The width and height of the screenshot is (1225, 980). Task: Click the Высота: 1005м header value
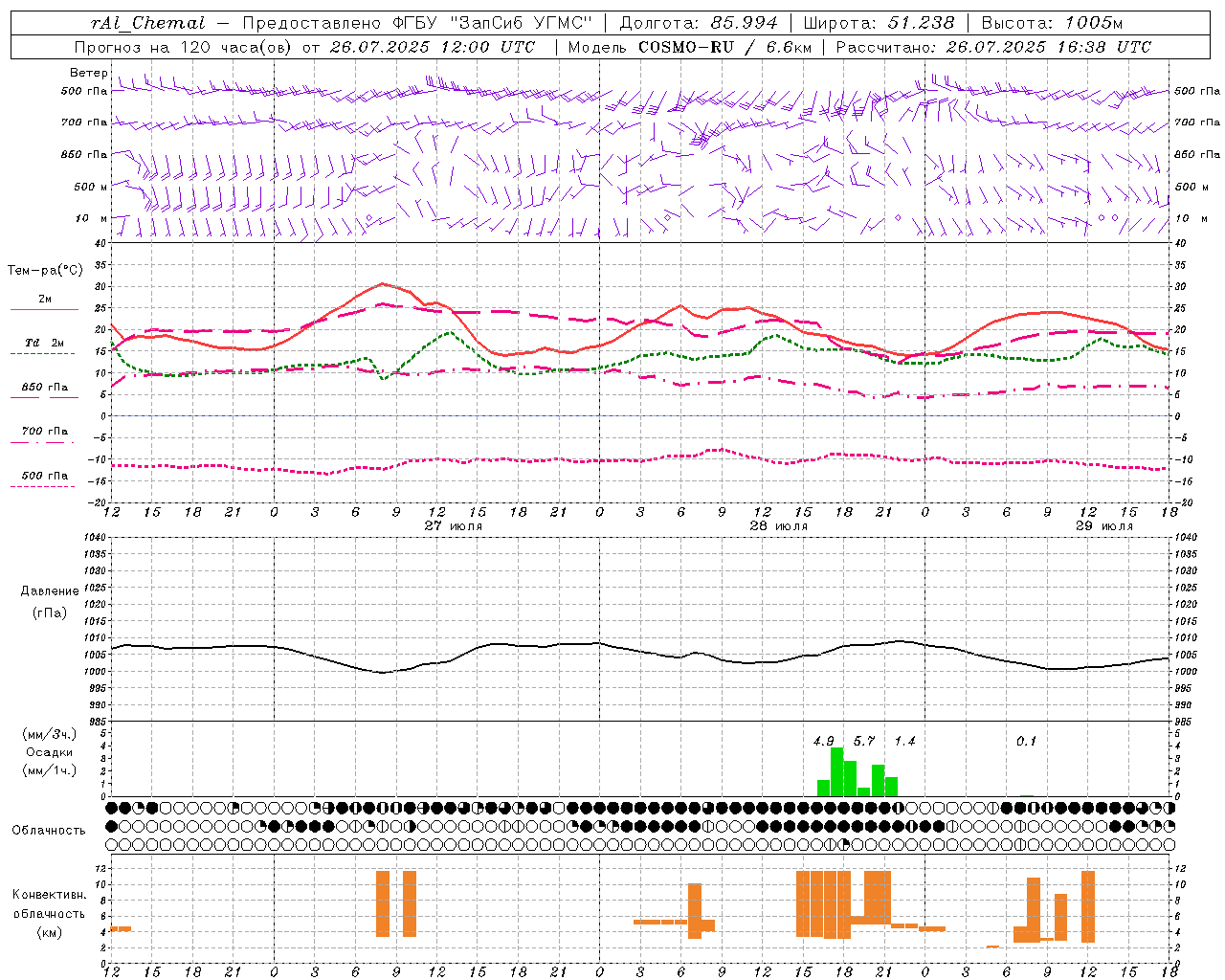click(1052, 23)
